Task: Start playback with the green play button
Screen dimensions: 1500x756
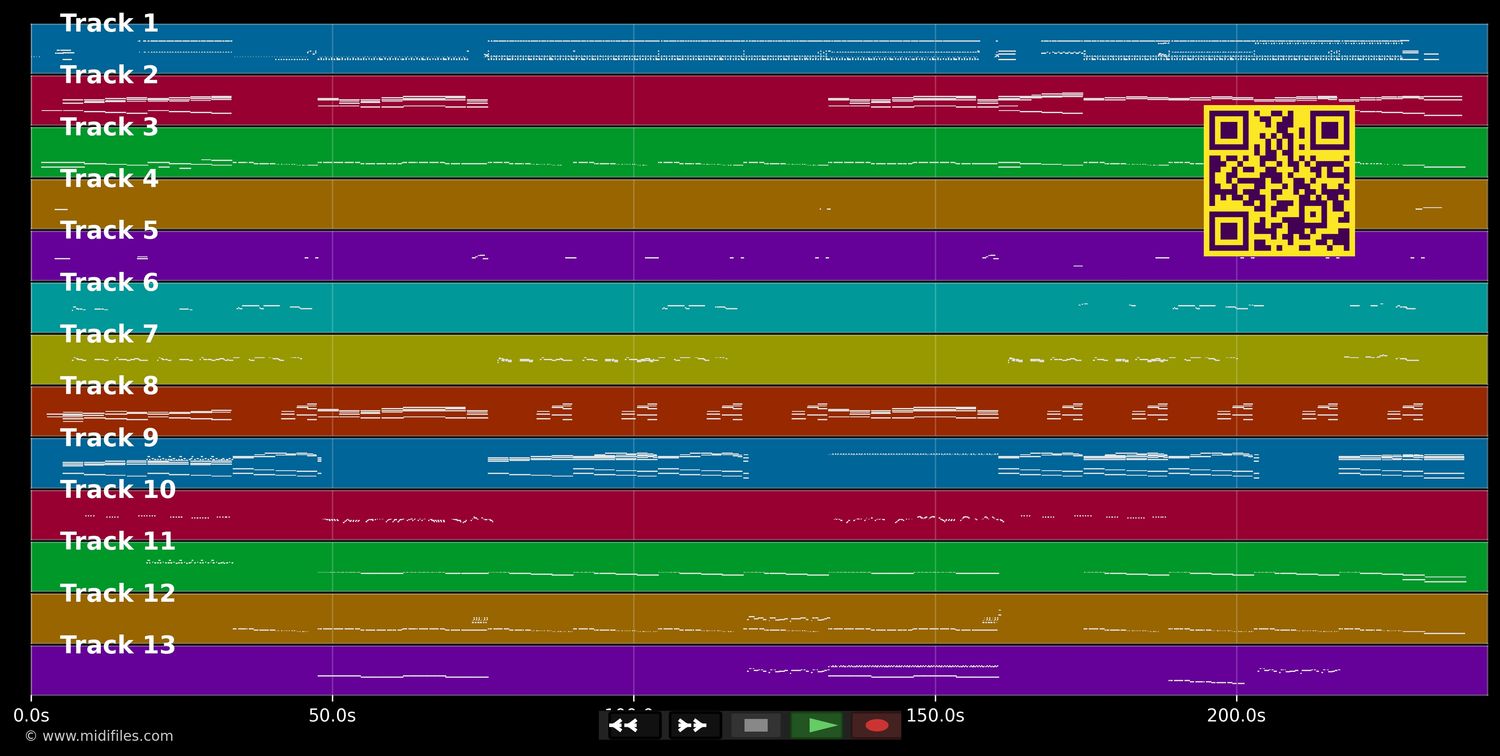Action: point(816,725)
